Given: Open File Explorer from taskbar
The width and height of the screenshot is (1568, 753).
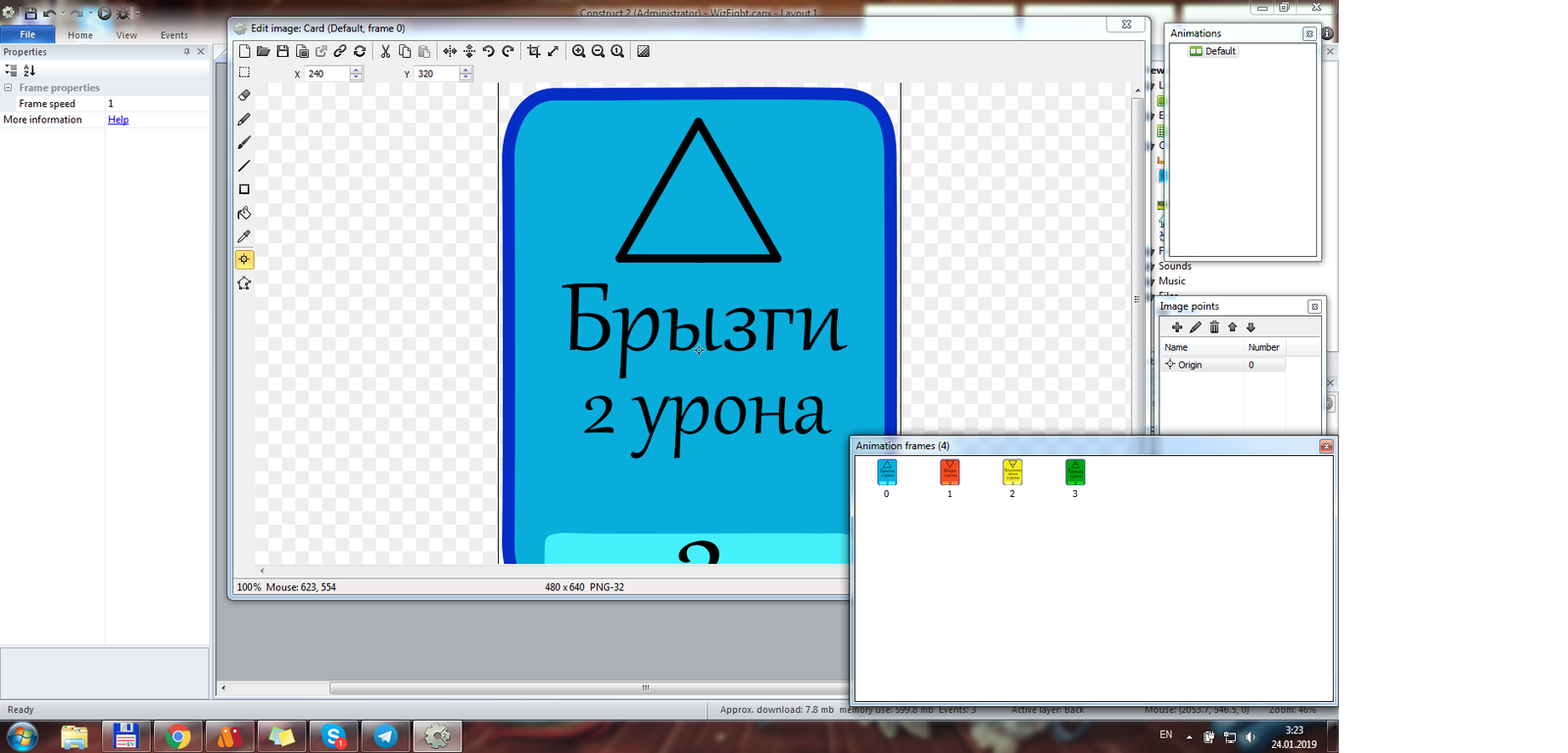Looking at the screenshot, I should [73, 736].
